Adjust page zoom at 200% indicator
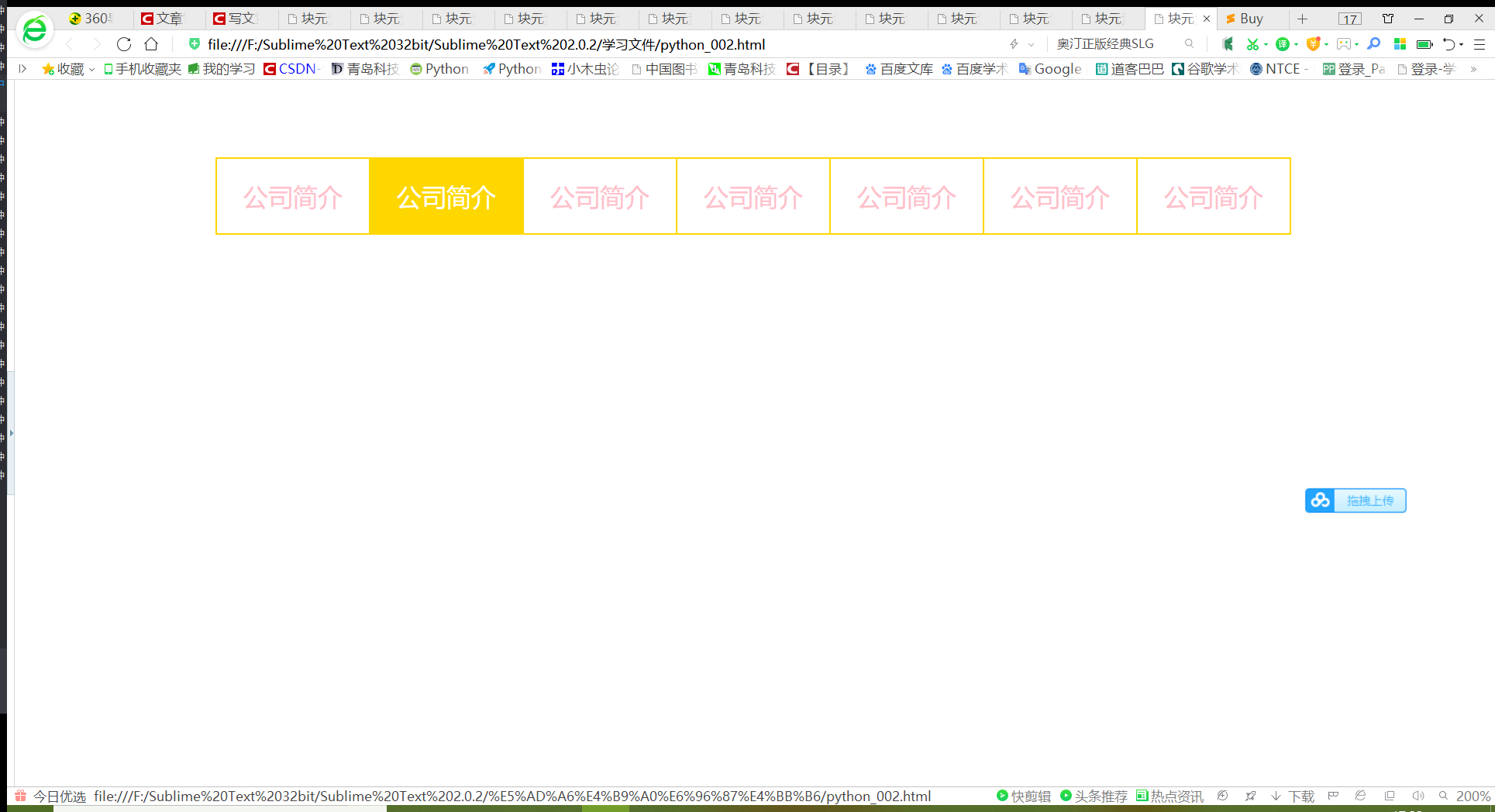This screenshot has width=1495, height=812. coord(1474,796)
